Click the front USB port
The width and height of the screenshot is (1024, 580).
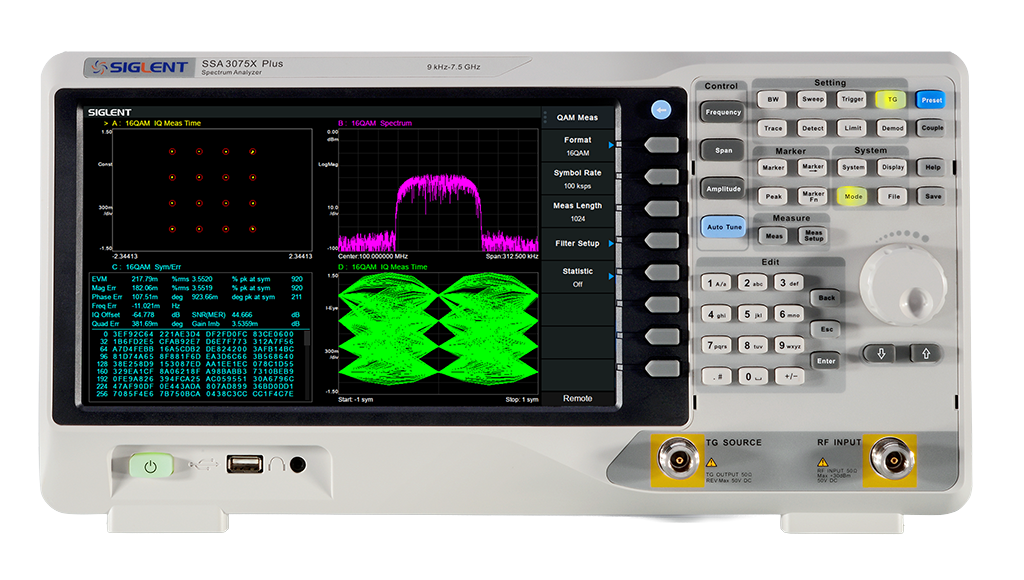click(x=245, y=464)
